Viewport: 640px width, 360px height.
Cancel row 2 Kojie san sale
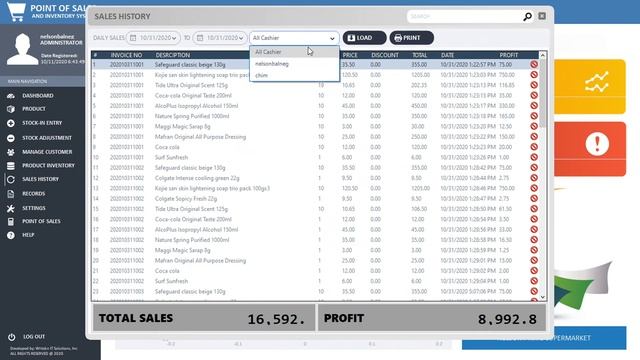coord(534,75)
